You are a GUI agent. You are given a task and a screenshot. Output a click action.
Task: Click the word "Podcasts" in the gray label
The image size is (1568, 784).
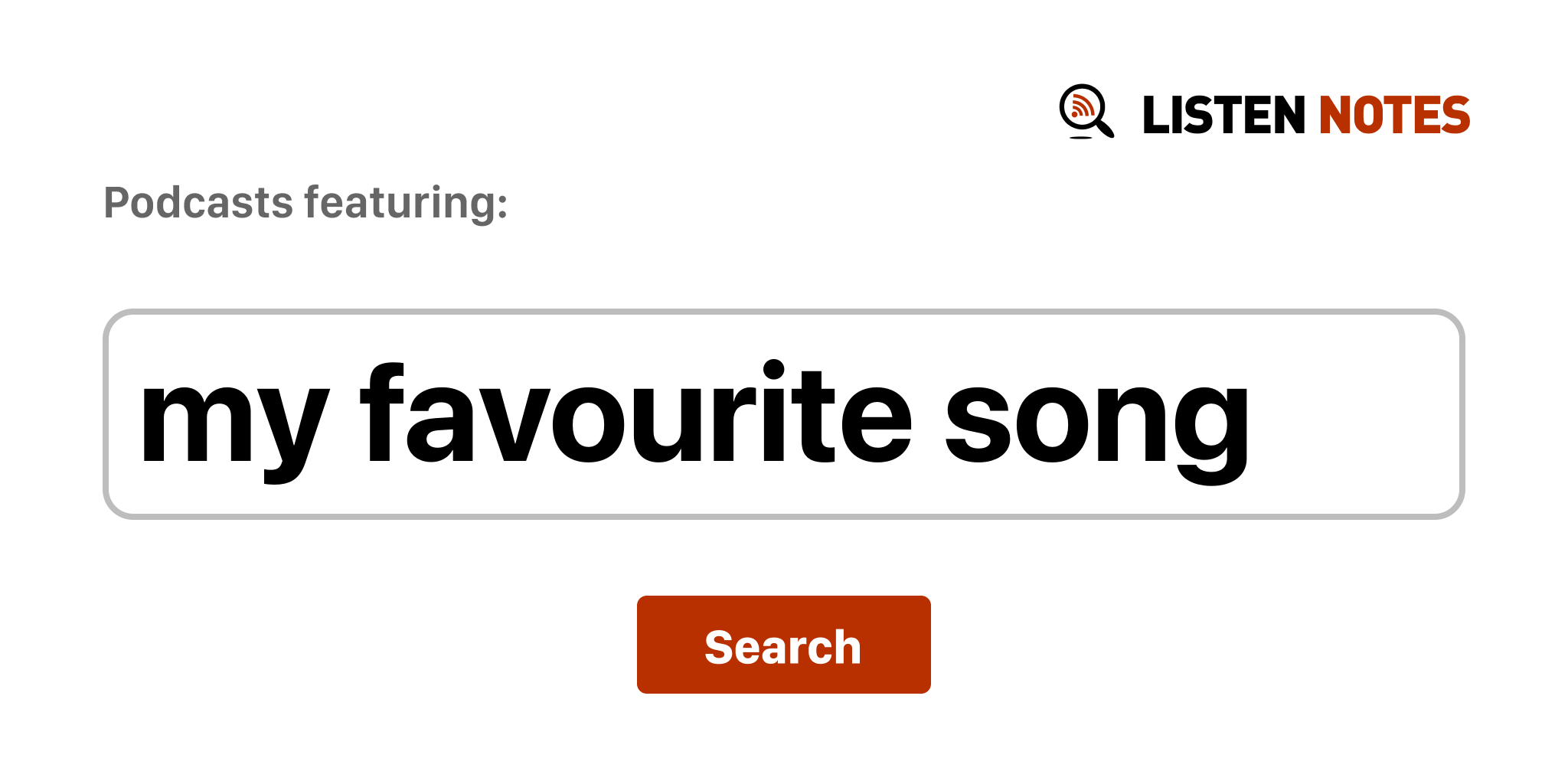point(198,203)
